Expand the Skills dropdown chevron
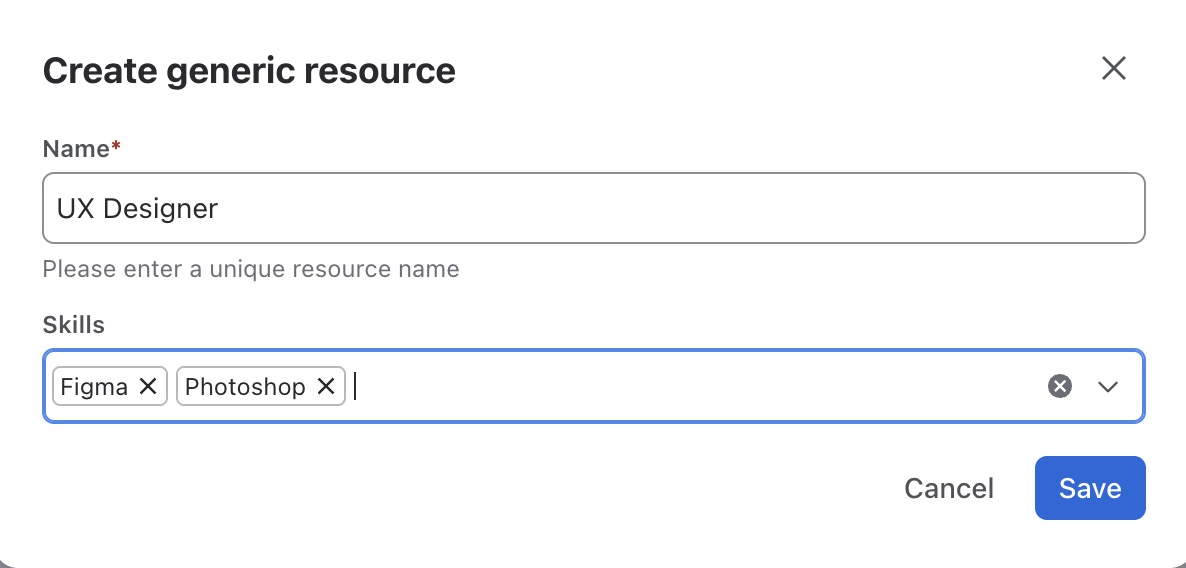 (1107, 386)
